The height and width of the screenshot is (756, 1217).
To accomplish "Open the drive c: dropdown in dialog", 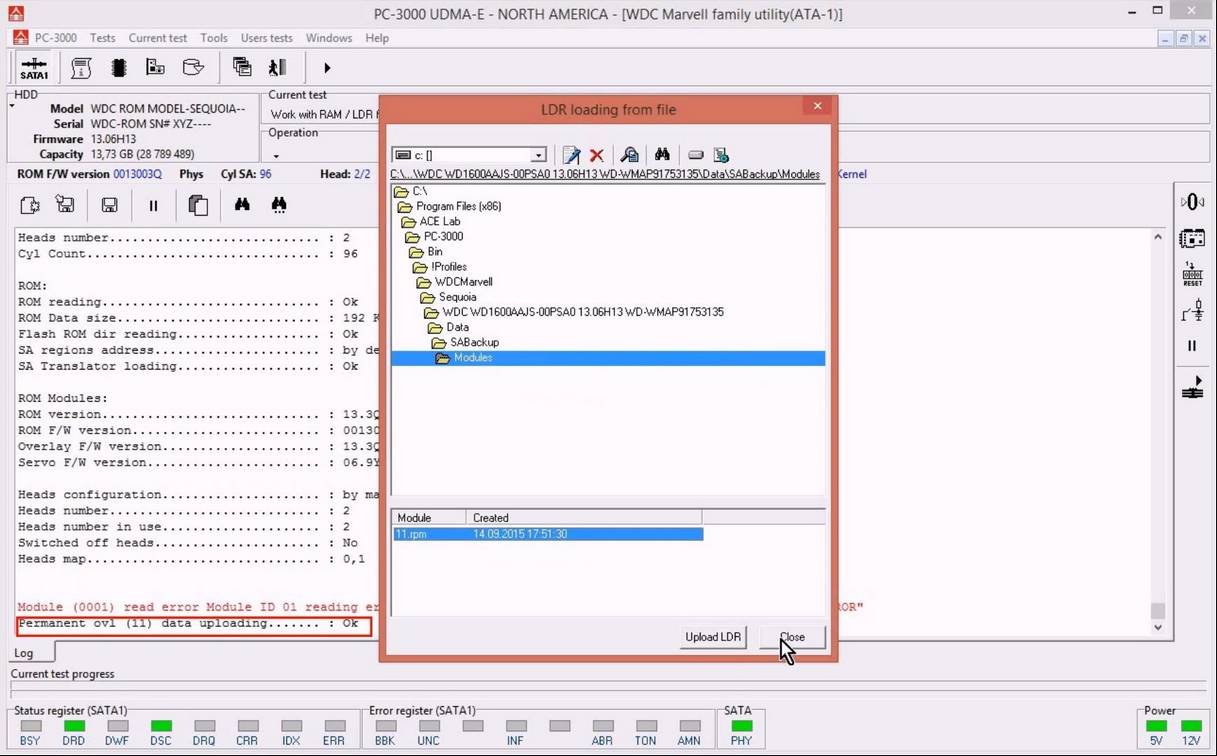I will coord(538,155).
